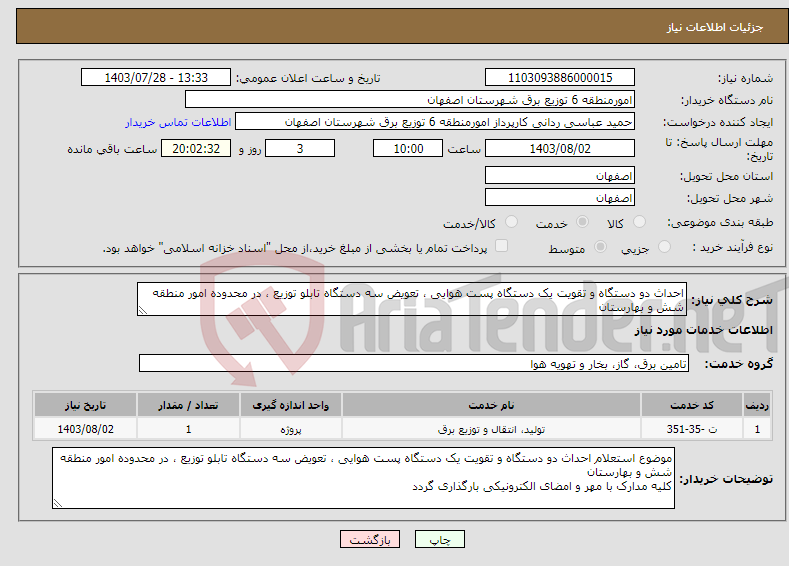Click the service name cell تولید، انتقال و توزیع برق
Image resolution: width=789 pixels, height=566 pixels.
click(491, 429)
